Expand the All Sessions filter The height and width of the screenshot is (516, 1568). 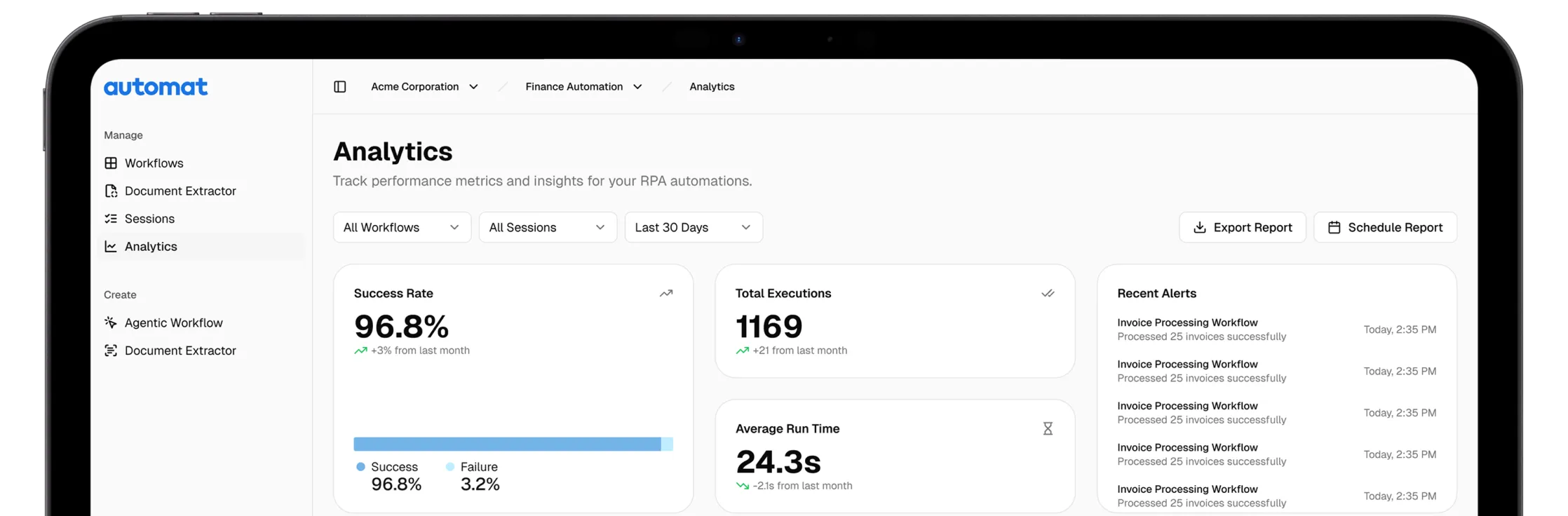pos(548,227)
